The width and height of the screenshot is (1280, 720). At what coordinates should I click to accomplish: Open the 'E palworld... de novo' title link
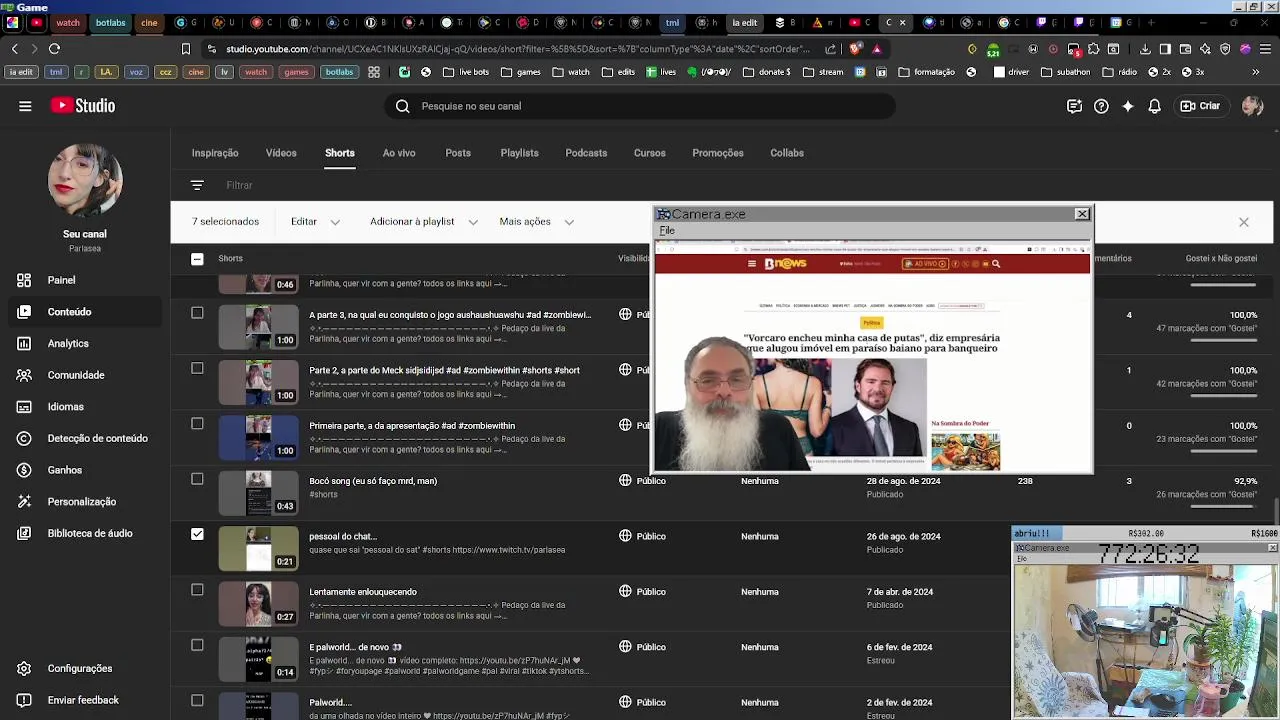pyautogui.click(x=355, y=647)
